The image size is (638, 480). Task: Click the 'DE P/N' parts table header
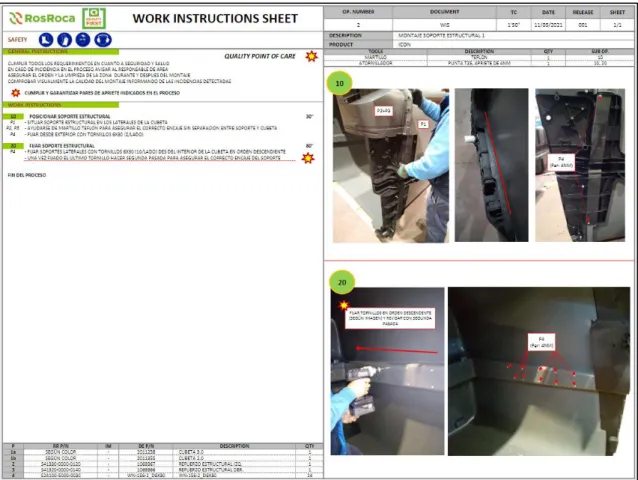[x=146, y=446]
